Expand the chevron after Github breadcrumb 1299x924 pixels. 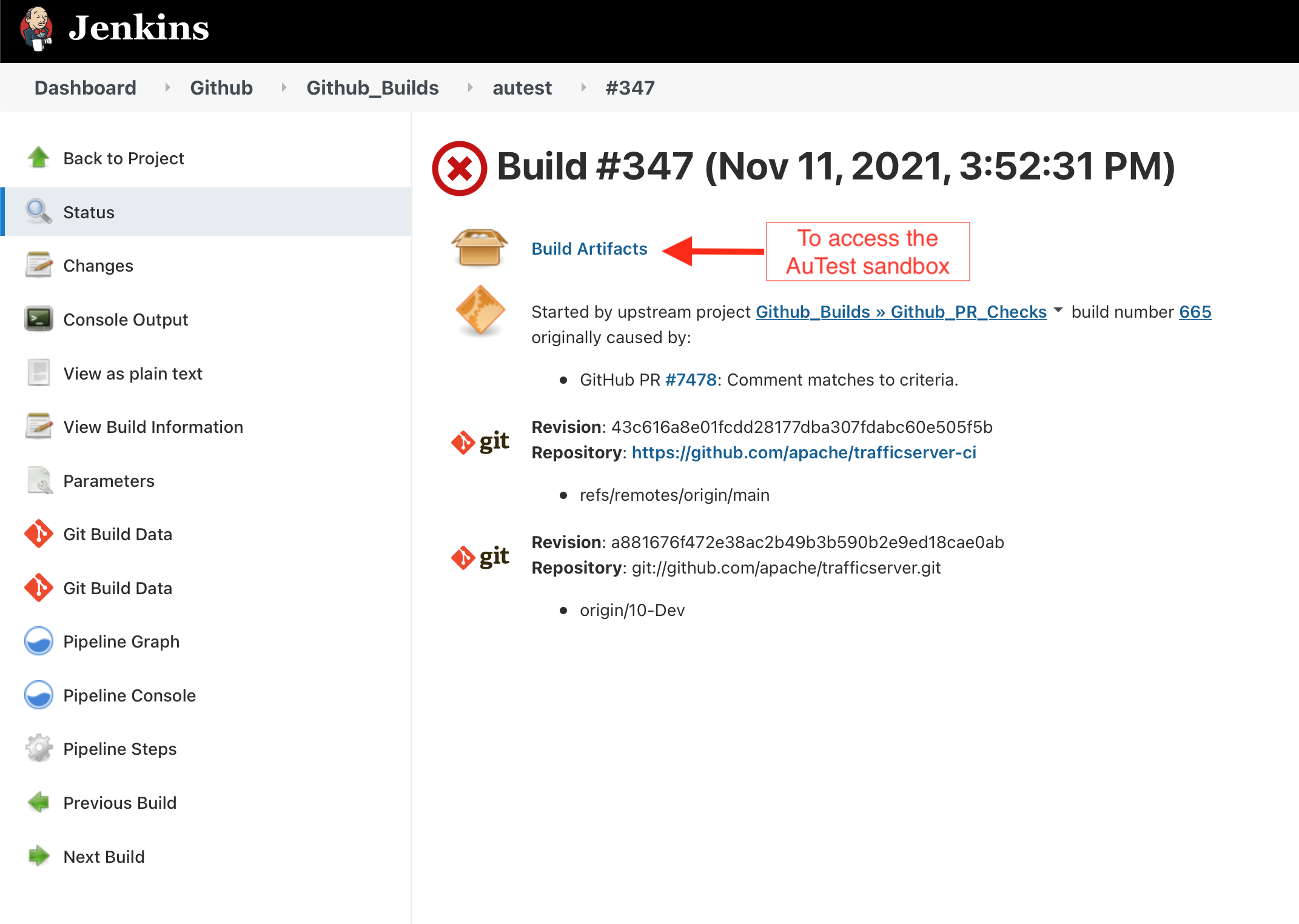pyautogui.click(x=284, y=87)
